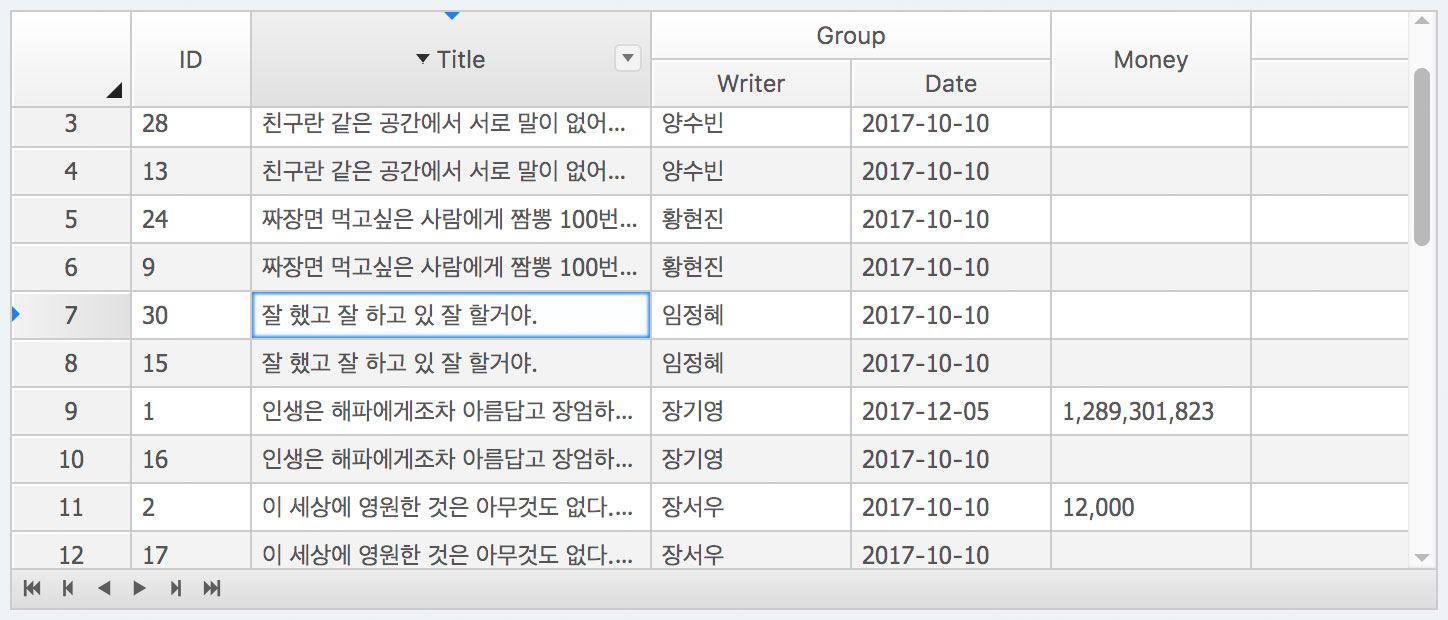This screenshot has width=1448, height=620.
Task: Jump to the last page of records
Action: click(211, 589)
